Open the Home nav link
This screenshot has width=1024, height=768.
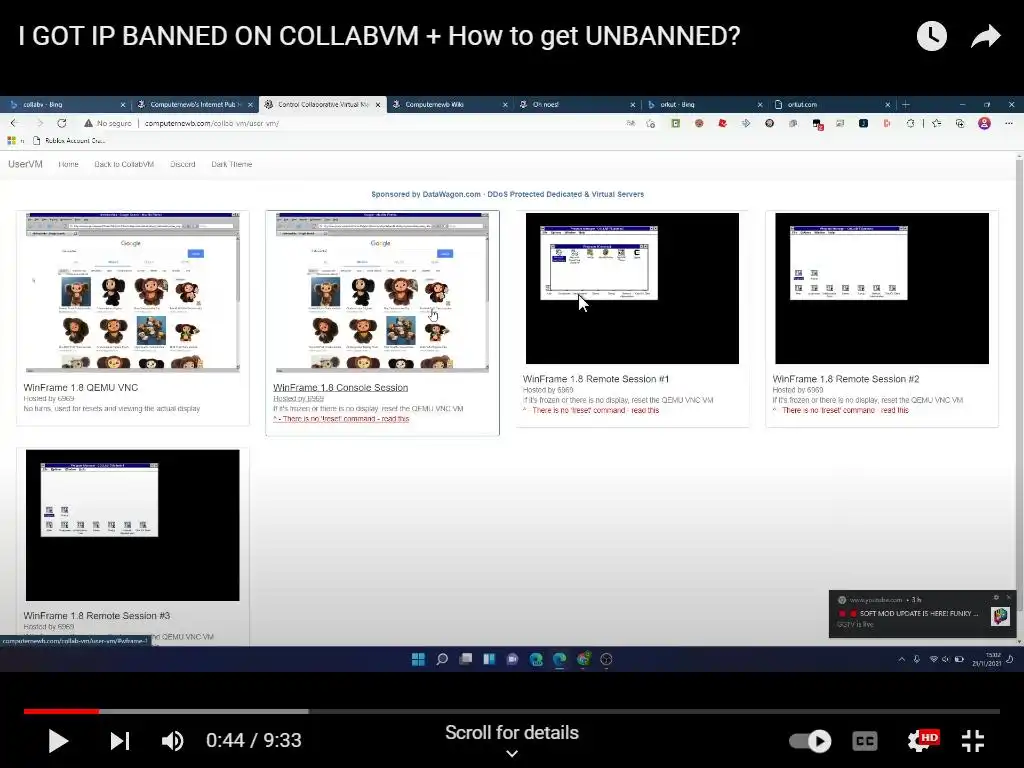click(68, 164)
